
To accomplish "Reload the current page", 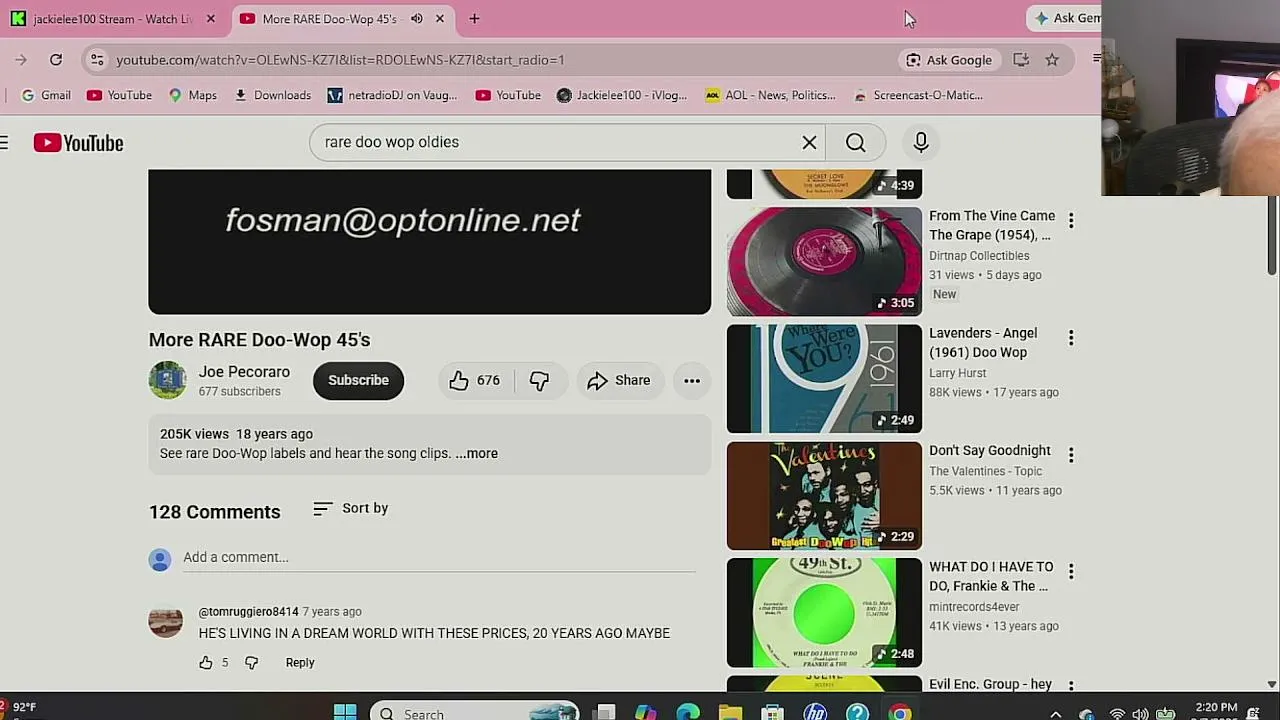I will (x=56, y=60).
